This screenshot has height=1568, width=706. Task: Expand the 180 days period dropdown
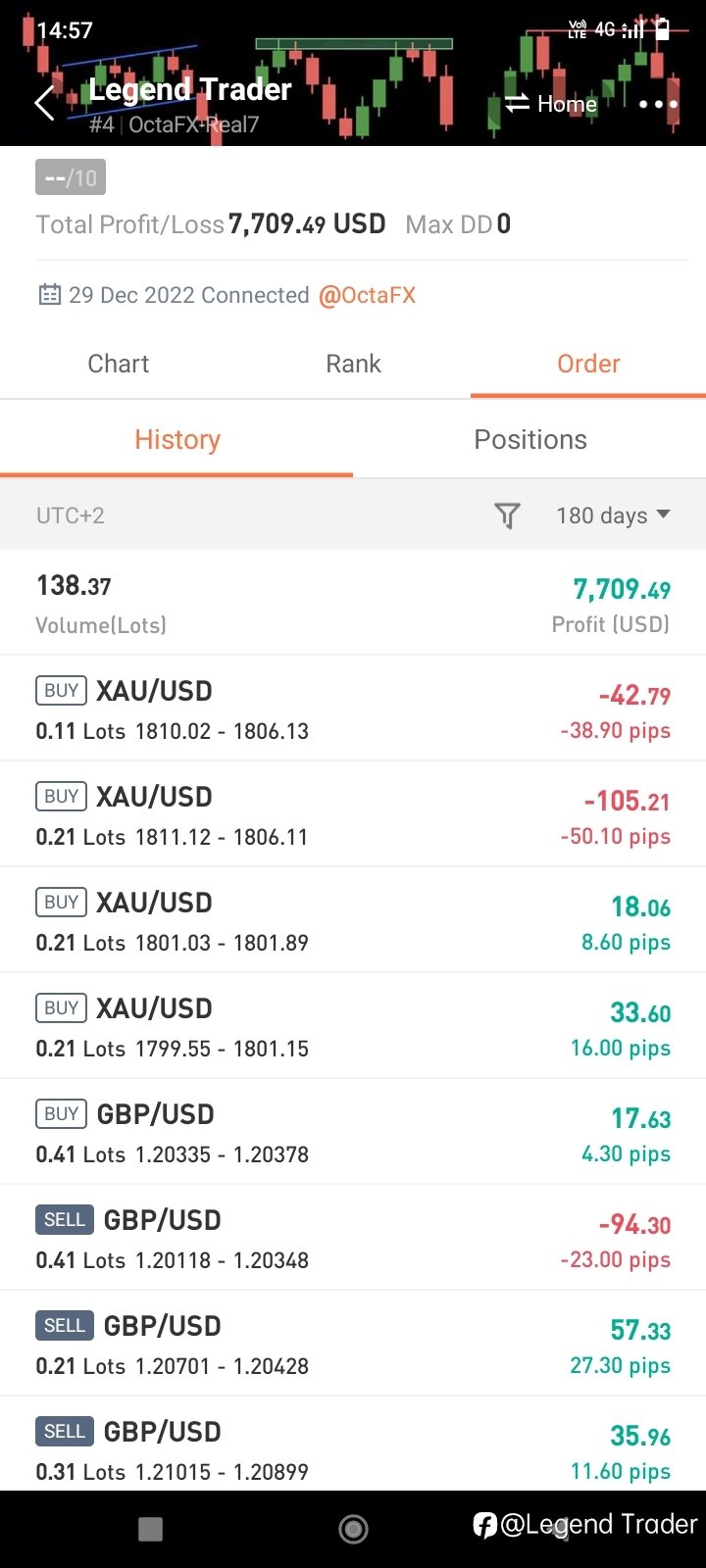coord(613,515)
